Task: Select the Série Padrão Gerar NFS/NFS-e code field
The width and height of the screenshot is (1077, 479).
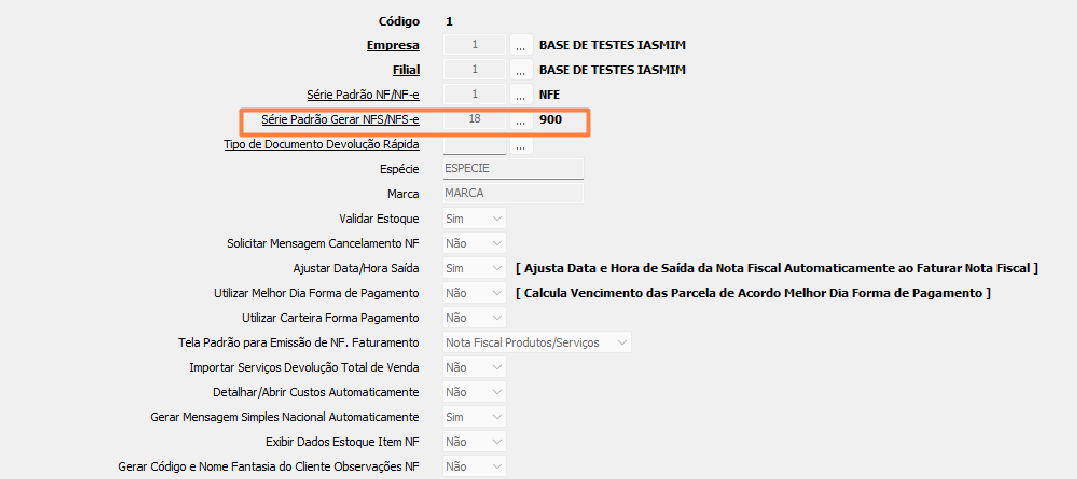Action: click(x=474, y=121)
